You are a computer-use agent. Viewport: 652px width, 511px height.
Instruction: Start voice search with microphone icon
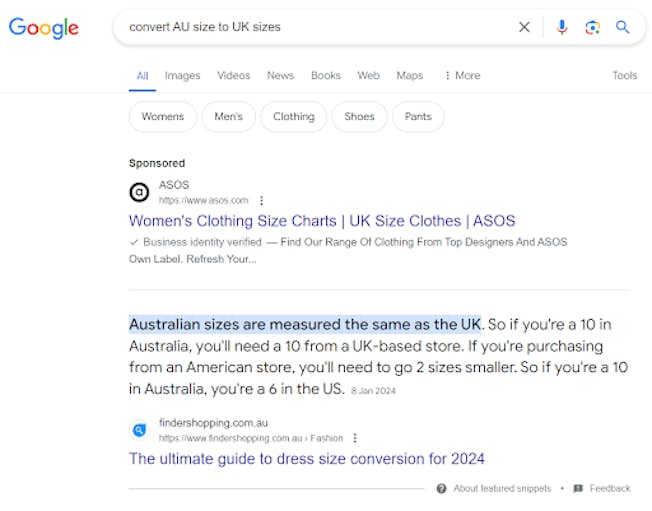[562, 27]
